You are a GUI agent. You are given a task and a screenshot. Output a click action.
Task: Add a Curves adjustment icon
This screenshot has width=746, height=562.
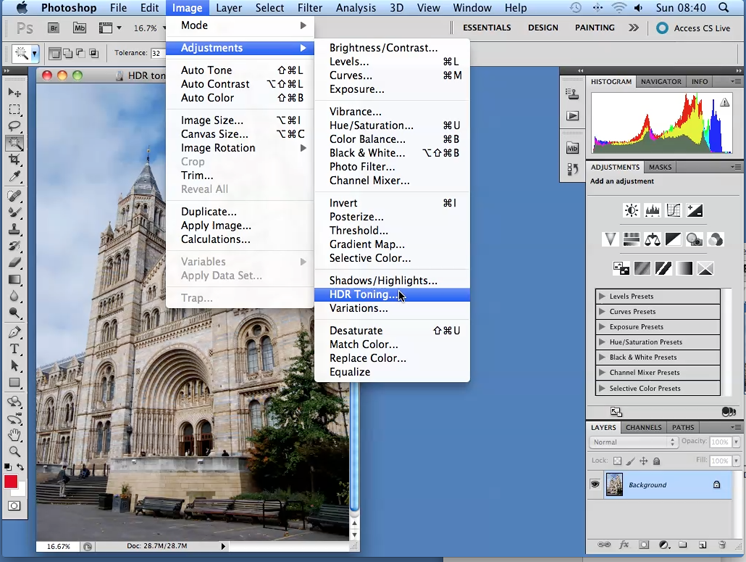coord(673,210)
